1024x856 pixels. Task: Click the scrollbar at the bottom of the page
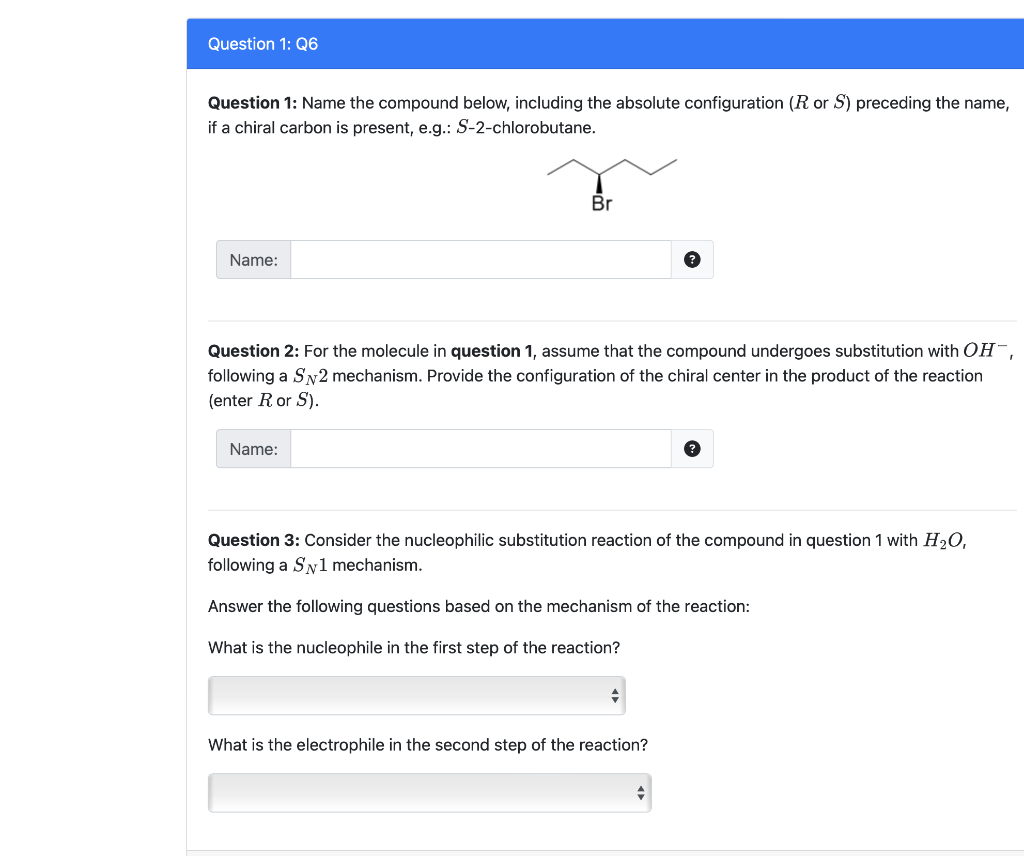pos(605,851)
